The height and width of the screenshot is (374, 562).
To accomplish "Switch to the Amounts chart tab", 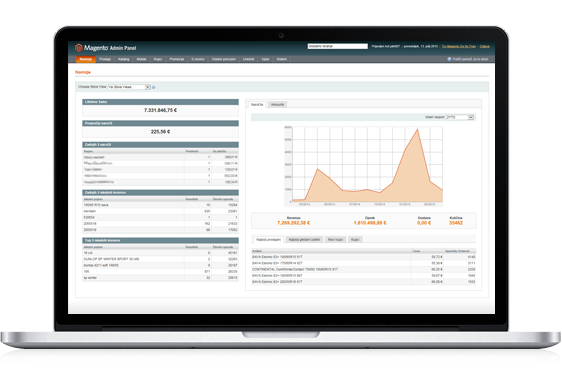I will point(277,105).
